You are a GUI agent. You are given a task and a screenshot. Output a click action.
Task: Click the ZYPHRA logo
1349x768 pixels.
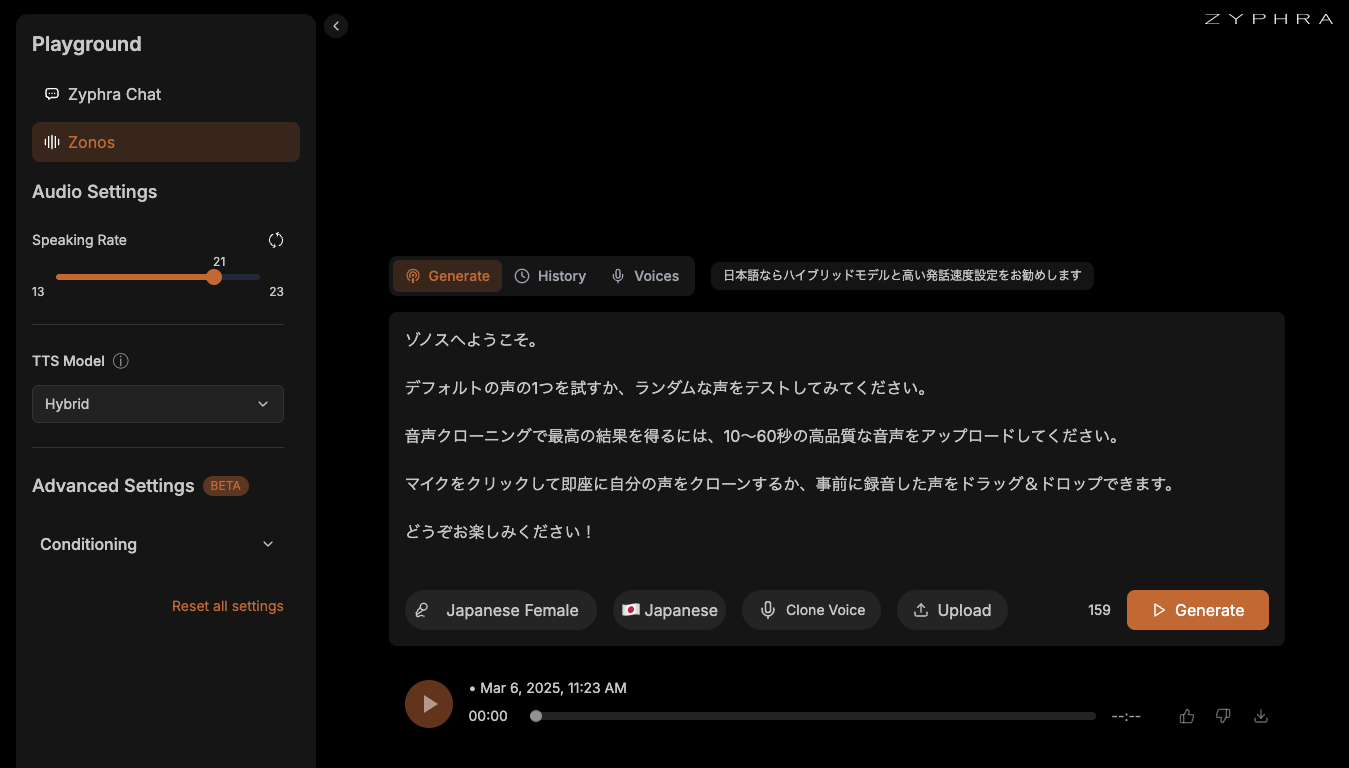point(1268,19)
